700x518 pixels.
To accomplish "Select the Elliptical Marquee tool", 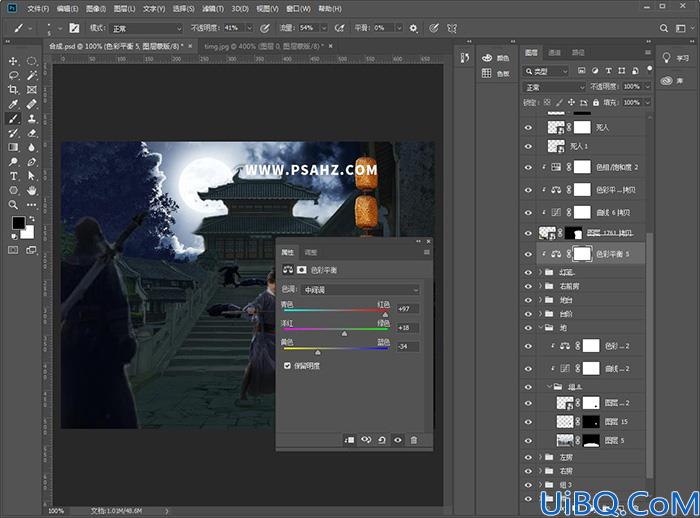I will (x=31, y=61).
